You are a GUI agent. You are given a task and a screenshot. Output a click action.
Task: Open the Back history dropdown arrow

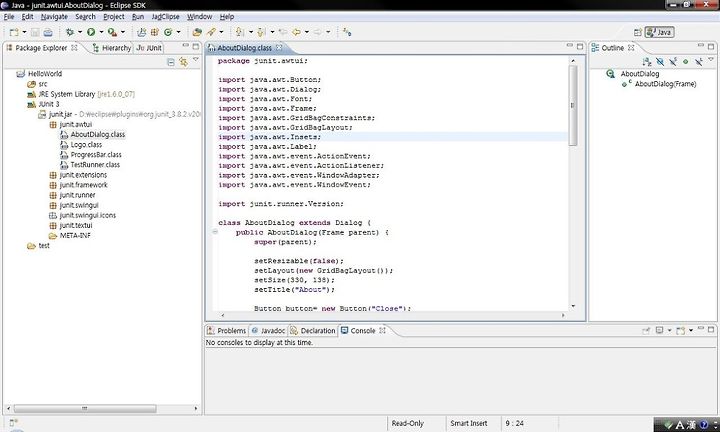[307, 32]
